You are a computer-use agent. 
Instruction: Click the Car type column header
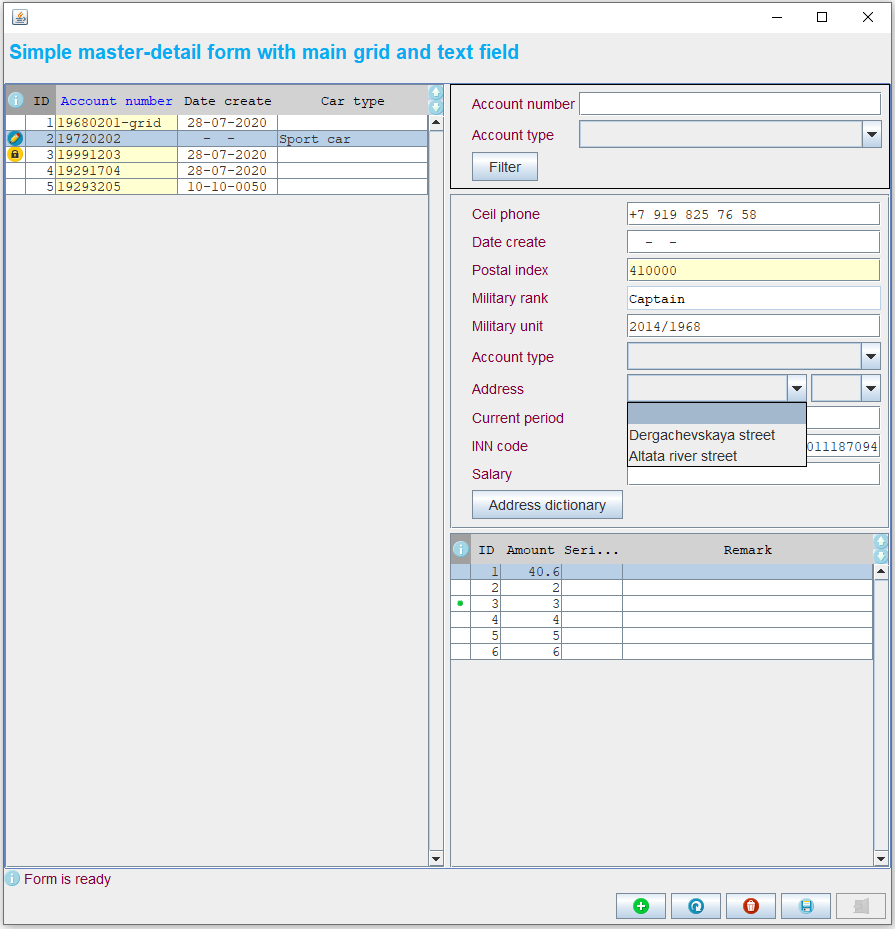pos(352,101)
